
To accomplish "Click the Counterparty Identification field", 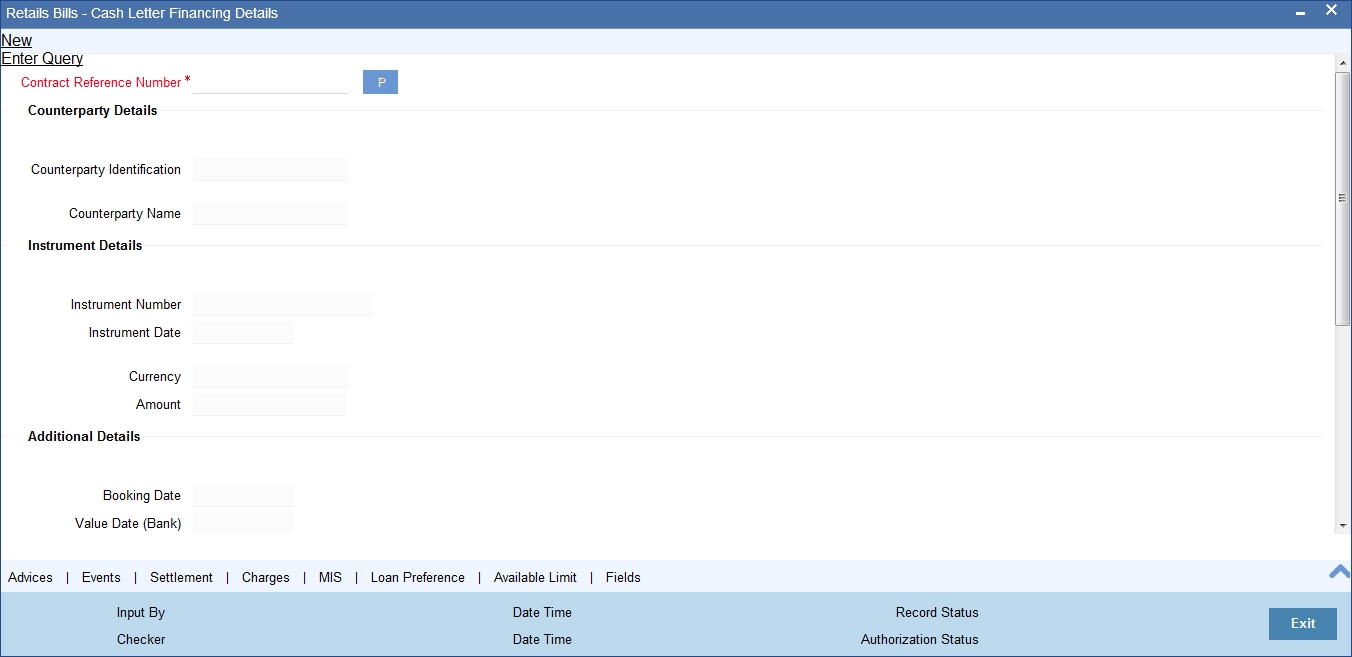I will pos(270,169).
